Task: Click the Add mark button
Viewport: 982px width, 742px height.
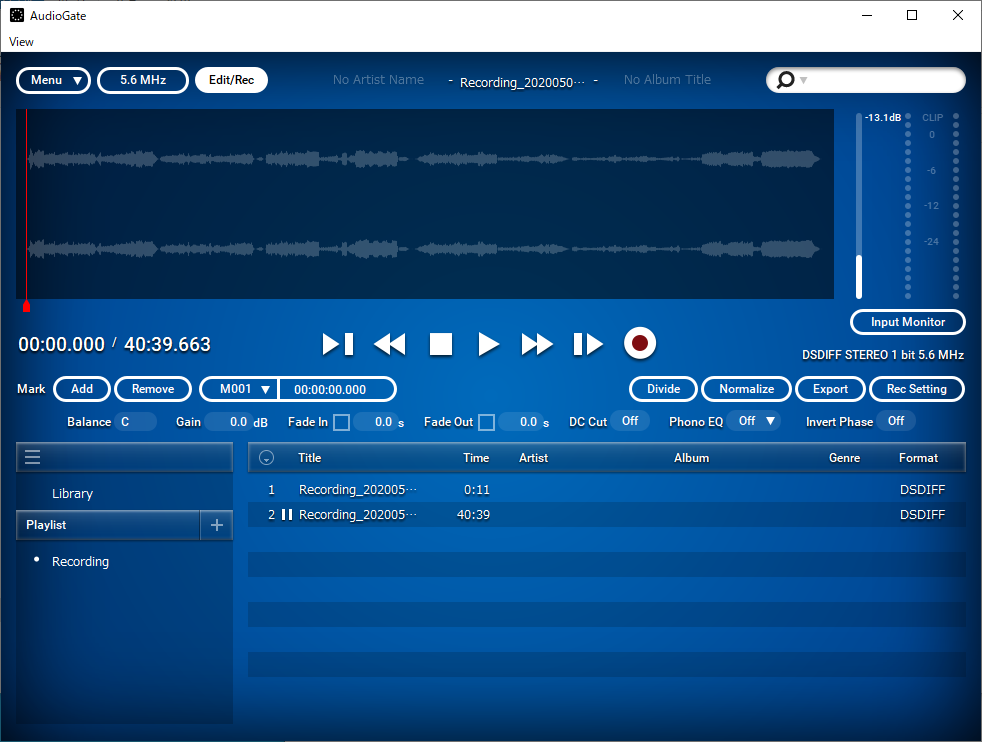Action: click(82, 389)
